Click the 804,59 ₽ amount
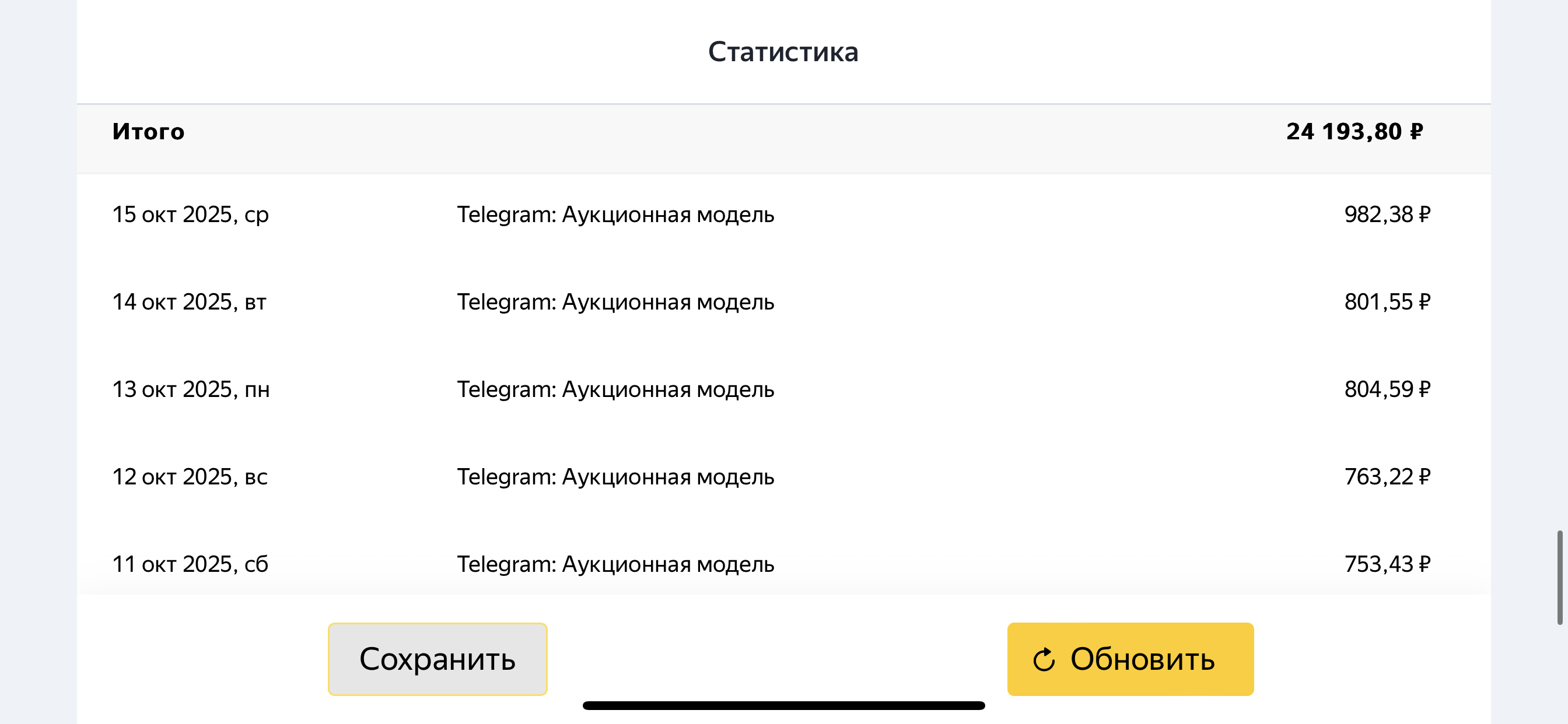Image resolution: width=1568 pixels, height=724 pixels. [1387, 389]
